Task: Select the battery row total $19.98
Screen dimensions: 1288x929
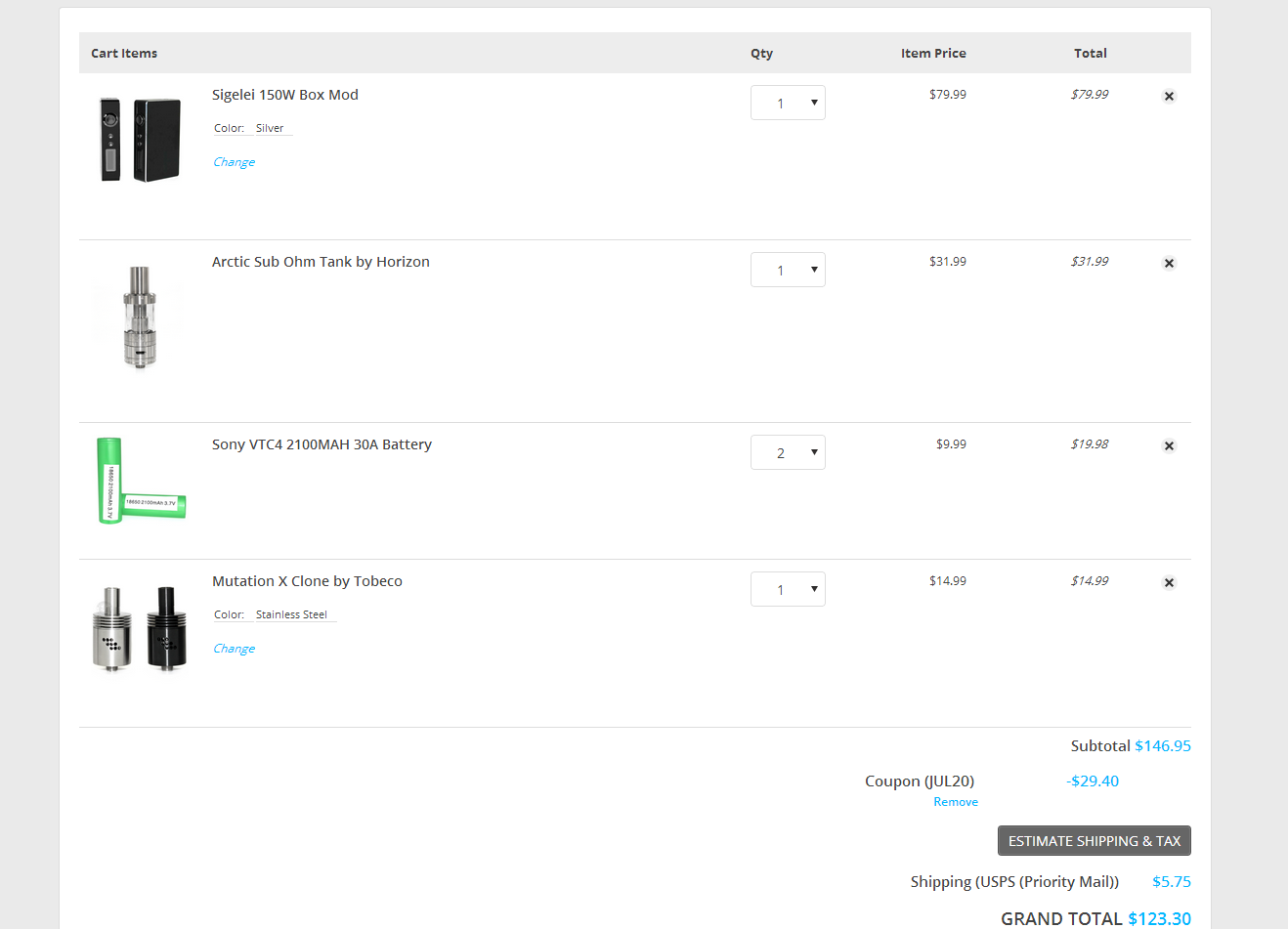Action: pyautogui.click(x=1090, y=444)
